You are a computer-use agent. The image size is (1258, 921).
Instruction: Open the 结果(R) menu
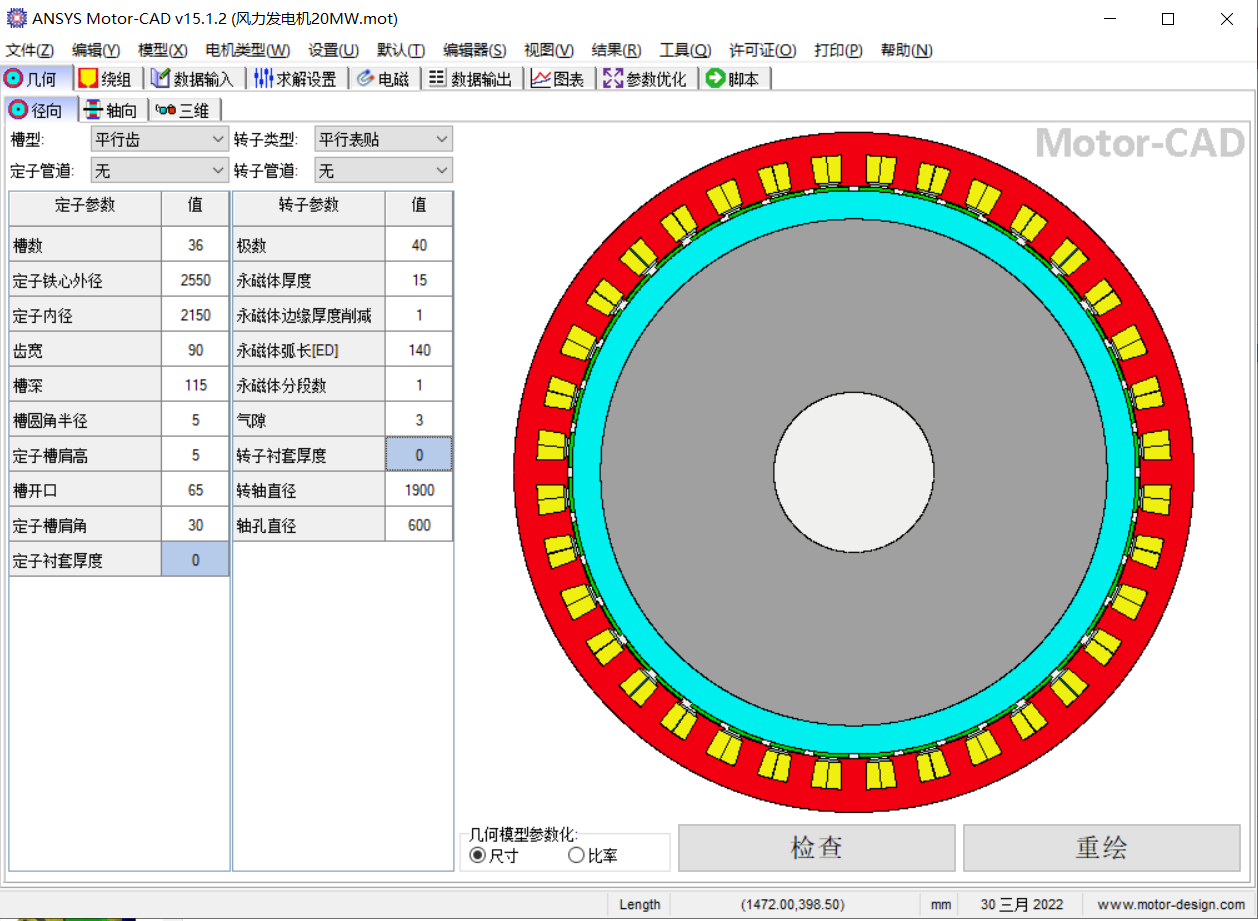(617, 50)
